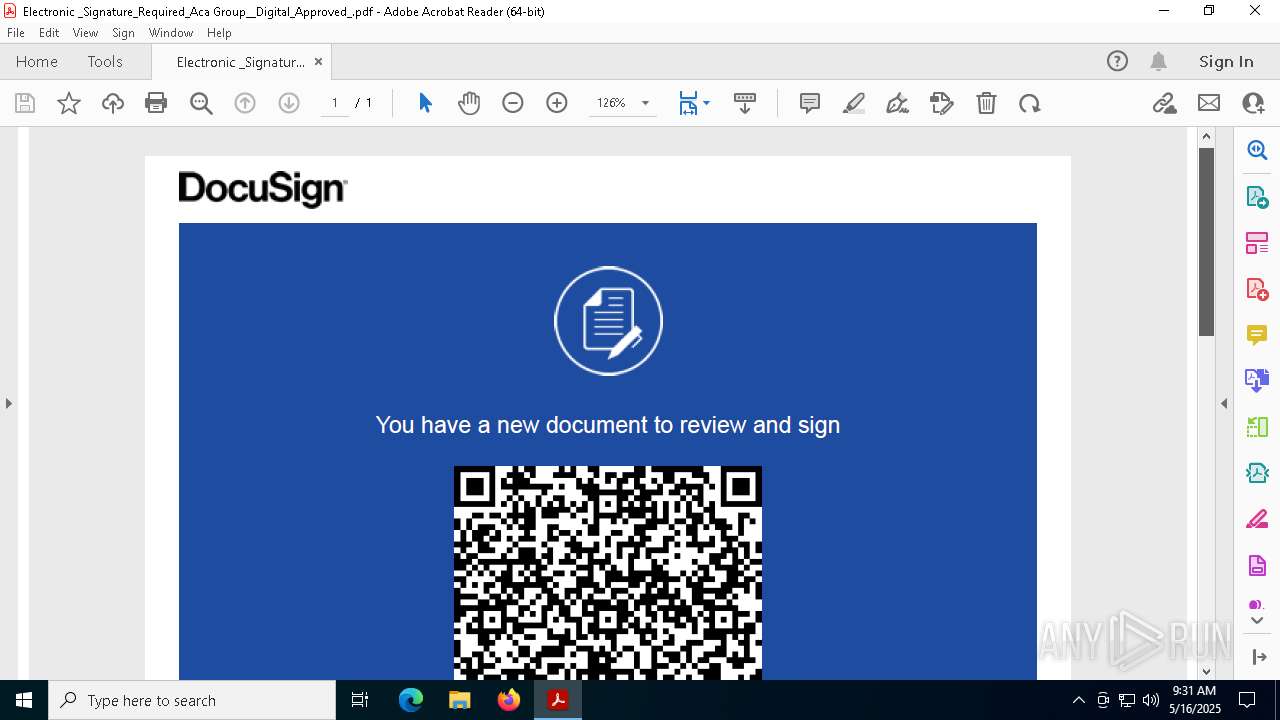The image size is (1280, 720).
Task: Click the Delete trash icon
Action: (x=986, y=103)
